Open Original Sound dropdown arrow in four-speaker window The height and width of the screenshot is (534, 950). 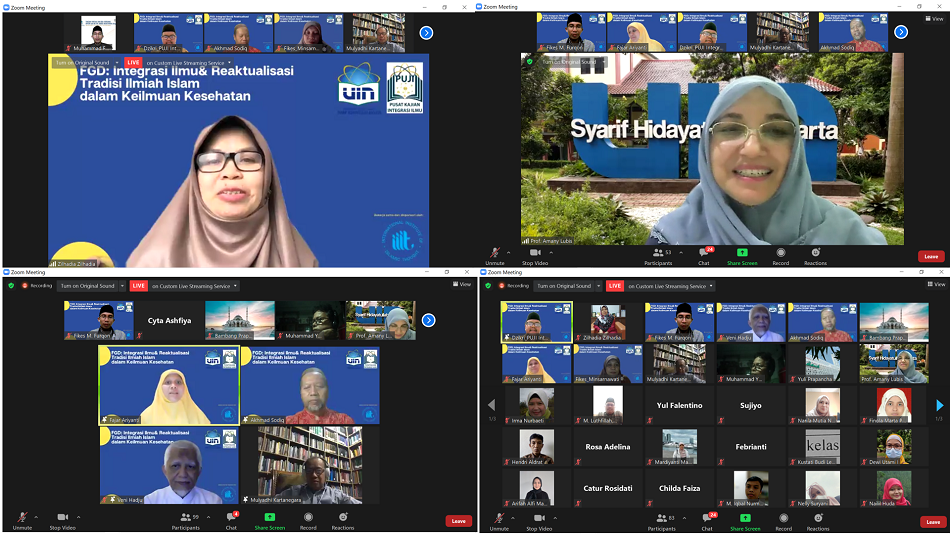click(x=122, y=285)
